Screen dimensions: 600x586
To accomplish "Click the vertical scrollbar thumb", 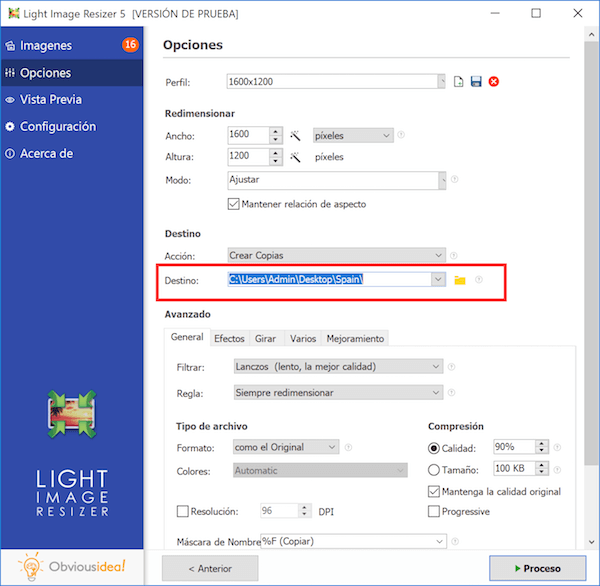I will click(x=592, y=253).
